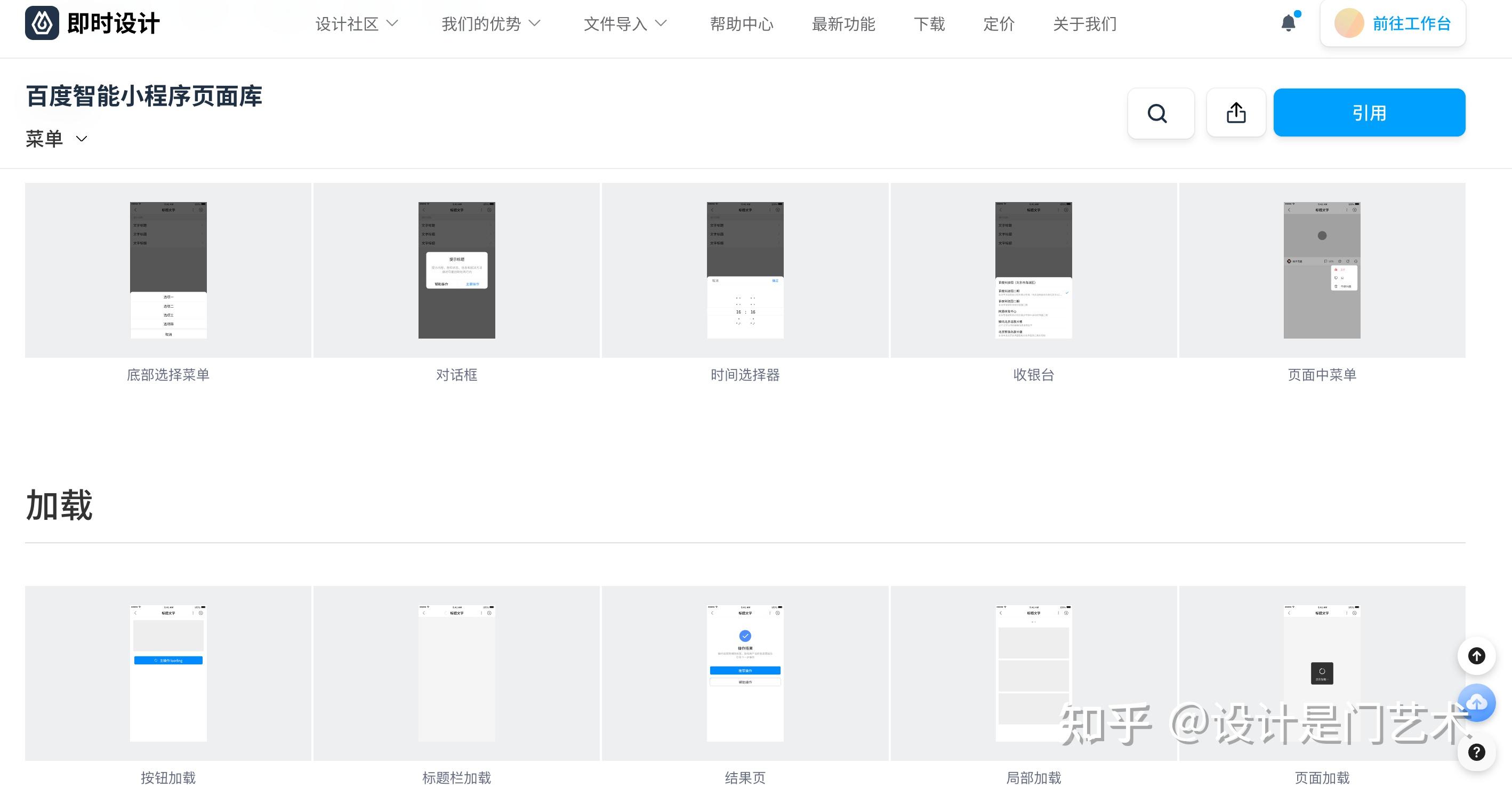Open notifications bell icon
The height and width of the screenshot is (787, 1512).
click(1288, 23)
